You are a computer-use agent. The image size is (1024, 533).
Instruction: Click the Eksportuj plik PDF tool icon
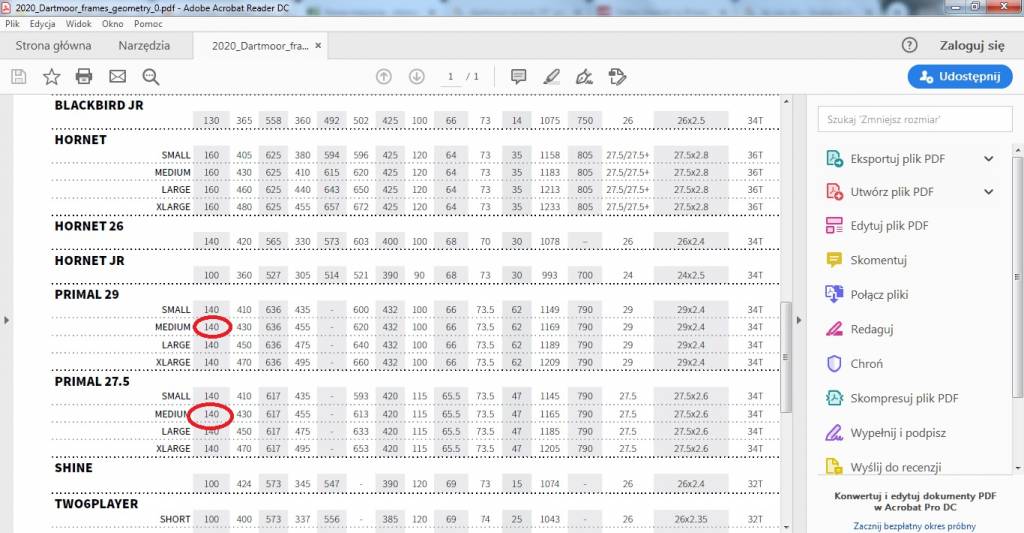coord(835,158)
